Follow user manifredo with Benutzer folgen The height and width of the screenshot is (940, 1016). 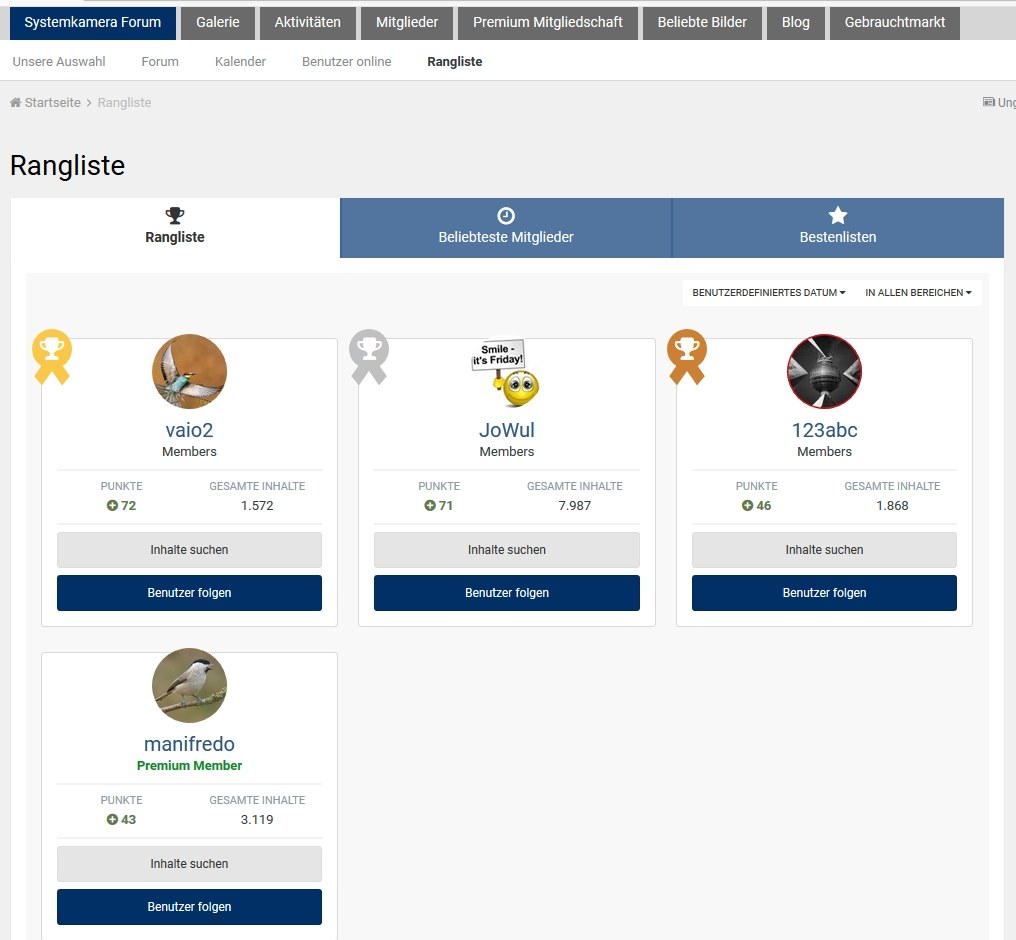click(x=189, y=907)
